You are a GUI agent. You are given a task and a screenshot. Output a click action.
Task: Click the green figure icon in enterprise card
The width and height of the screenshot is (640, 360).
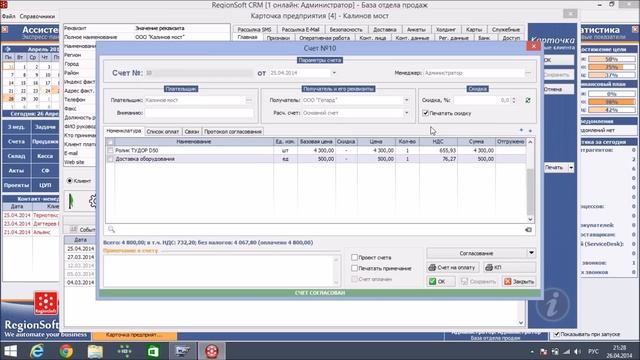71,200
